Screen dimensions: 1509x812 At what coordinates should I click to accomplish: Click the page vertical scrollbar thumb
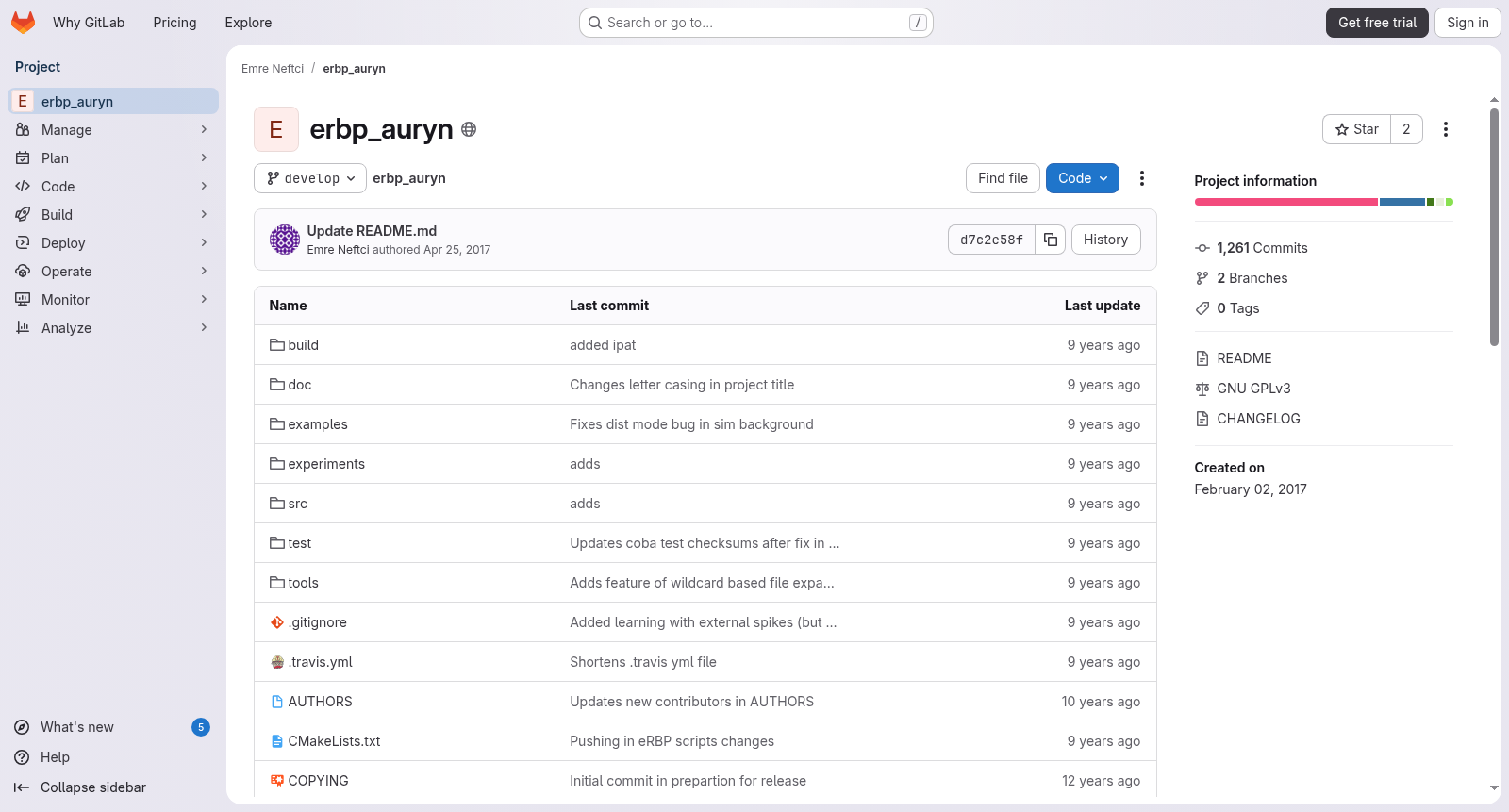click(1494, 227)
